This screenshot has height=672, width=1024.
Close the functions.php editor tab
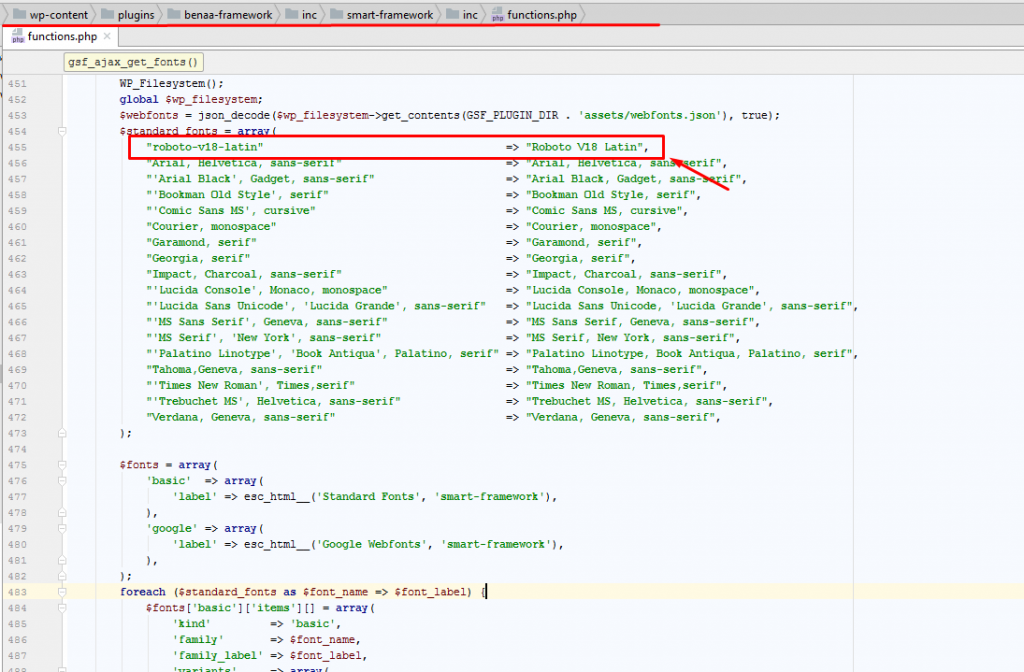(x=107, y=36)
